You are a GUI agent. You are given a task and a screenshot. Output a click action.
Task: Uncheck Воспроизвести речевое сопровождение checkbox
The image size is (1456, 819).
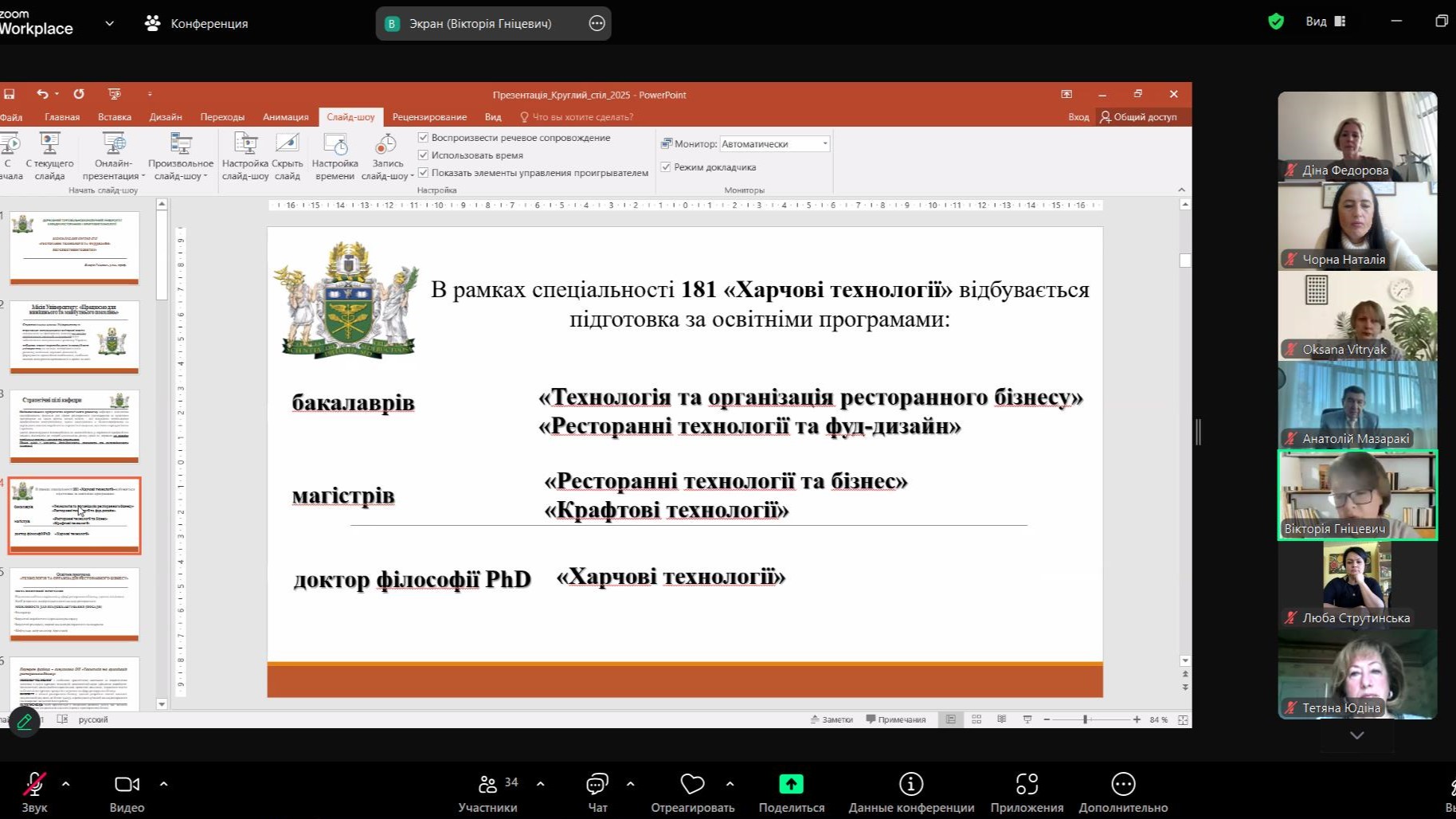pos(424,138)
